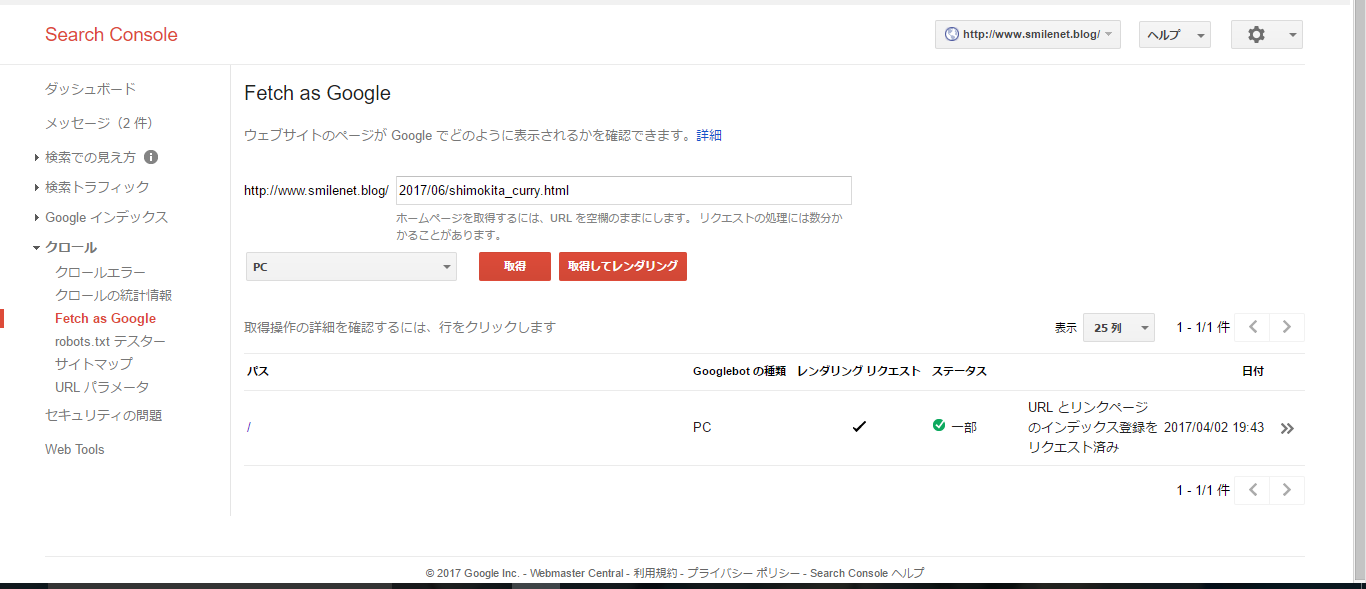Open the プライバシー ポリシー footer link
1366x589 pixels.
pyautogui.click(x=744, y=573)
